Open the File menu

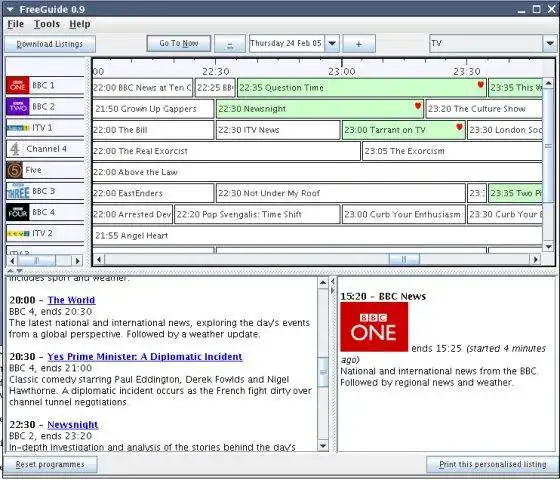click(x=16, y=24)
